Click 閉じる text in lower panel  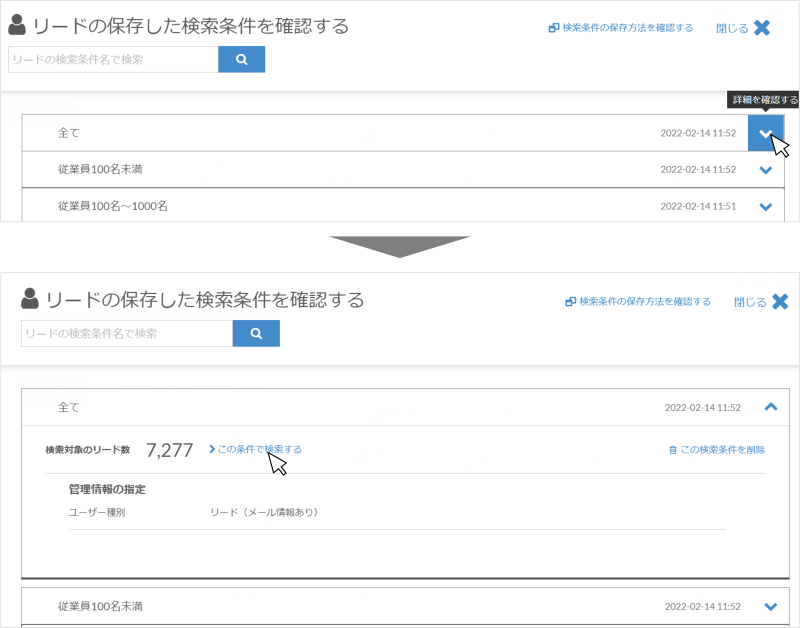[x=750, y=302]
